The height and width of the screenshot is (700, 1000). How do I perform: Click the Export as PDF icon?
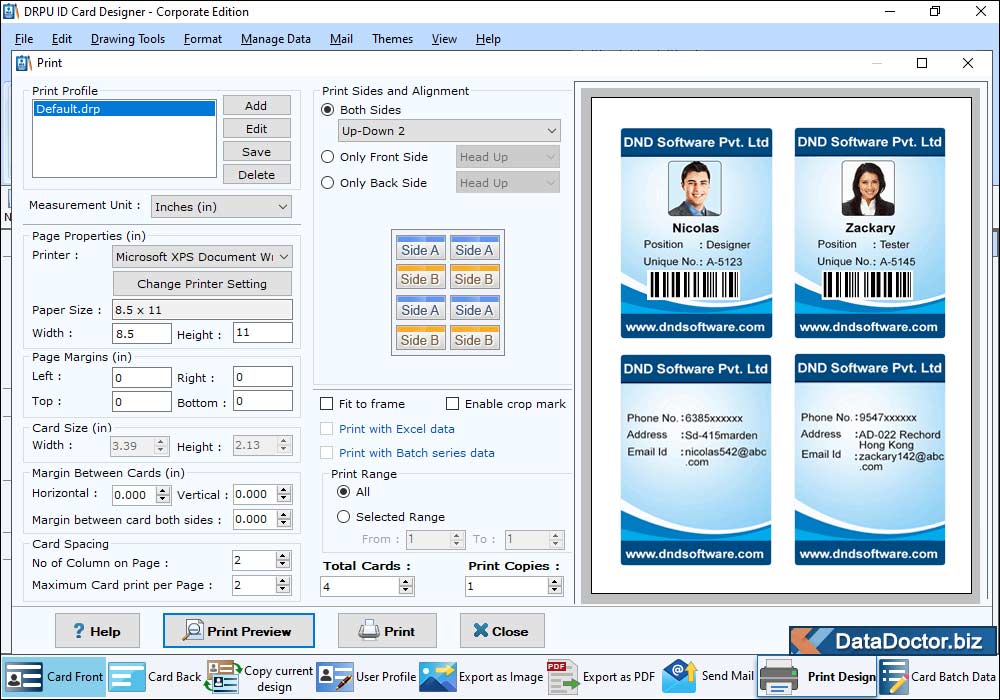[562, 676]
